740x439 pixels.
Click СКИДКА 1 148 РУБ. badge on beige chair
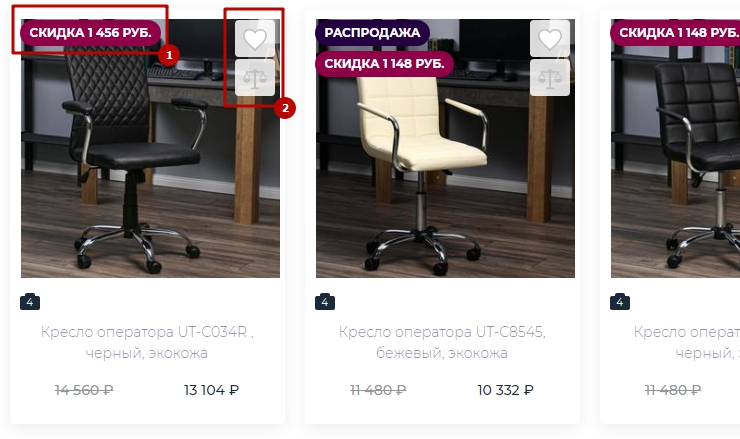(384, 64)
